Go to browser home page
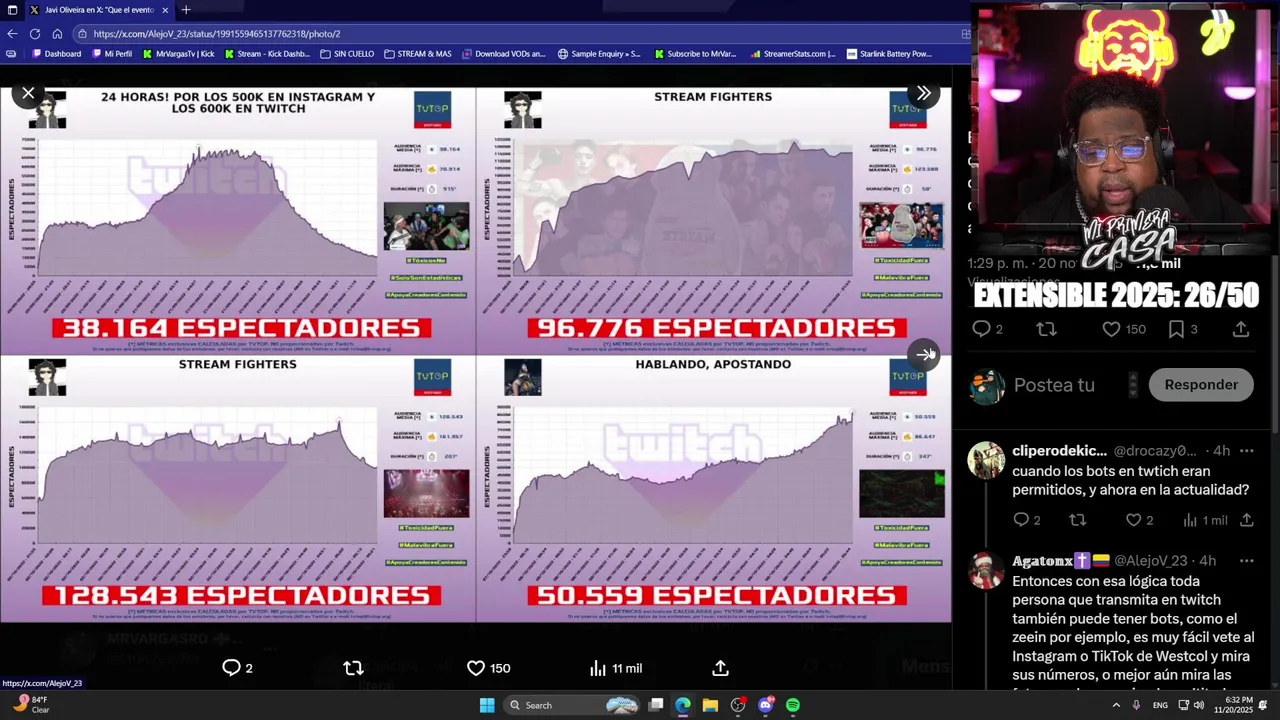This screenshot has width=1280, height=720. click(57, 33)
